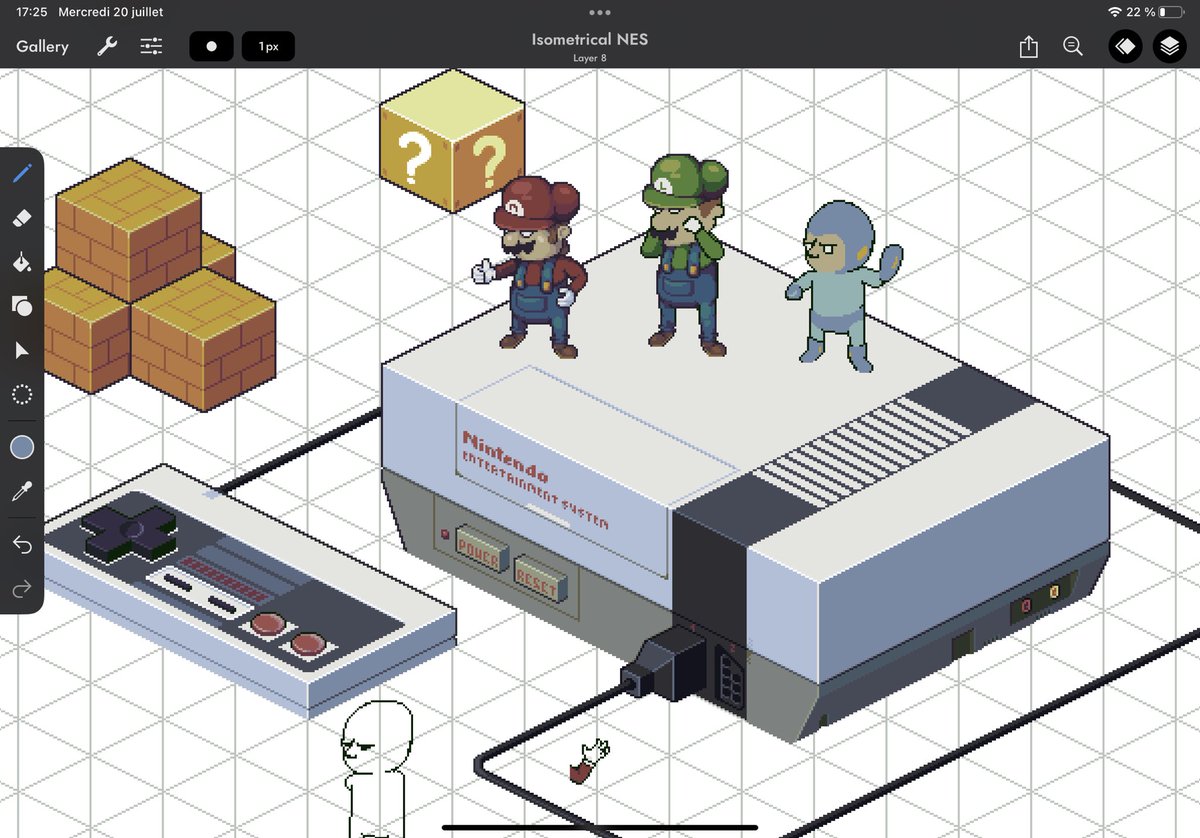Select the Pencil tool
Image resolution: width=1200 pixels, height=838 pixels.
21,174
